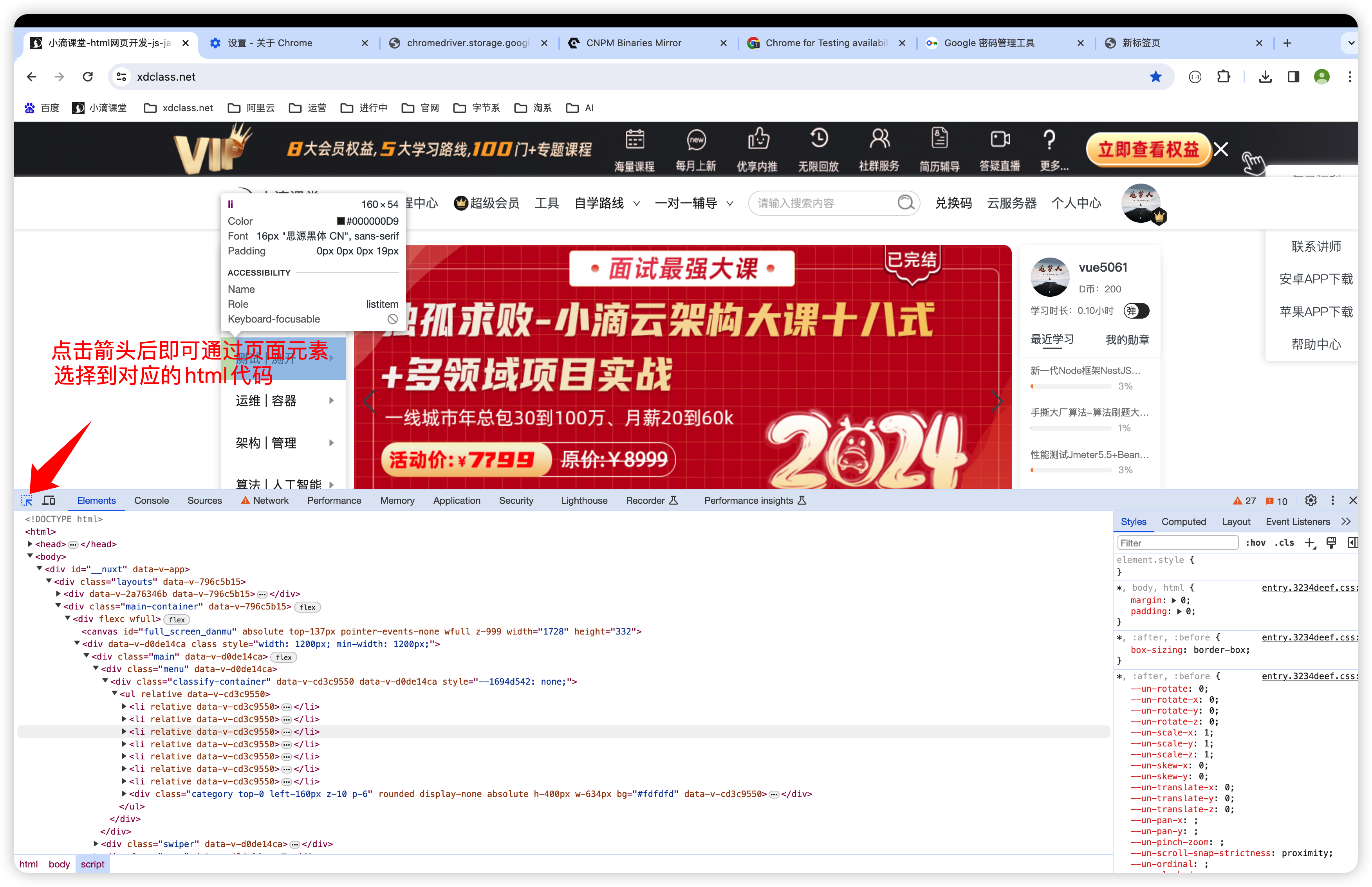Collapse the body element node
Screen dimensions: 1372x887
tap(30, 556)
